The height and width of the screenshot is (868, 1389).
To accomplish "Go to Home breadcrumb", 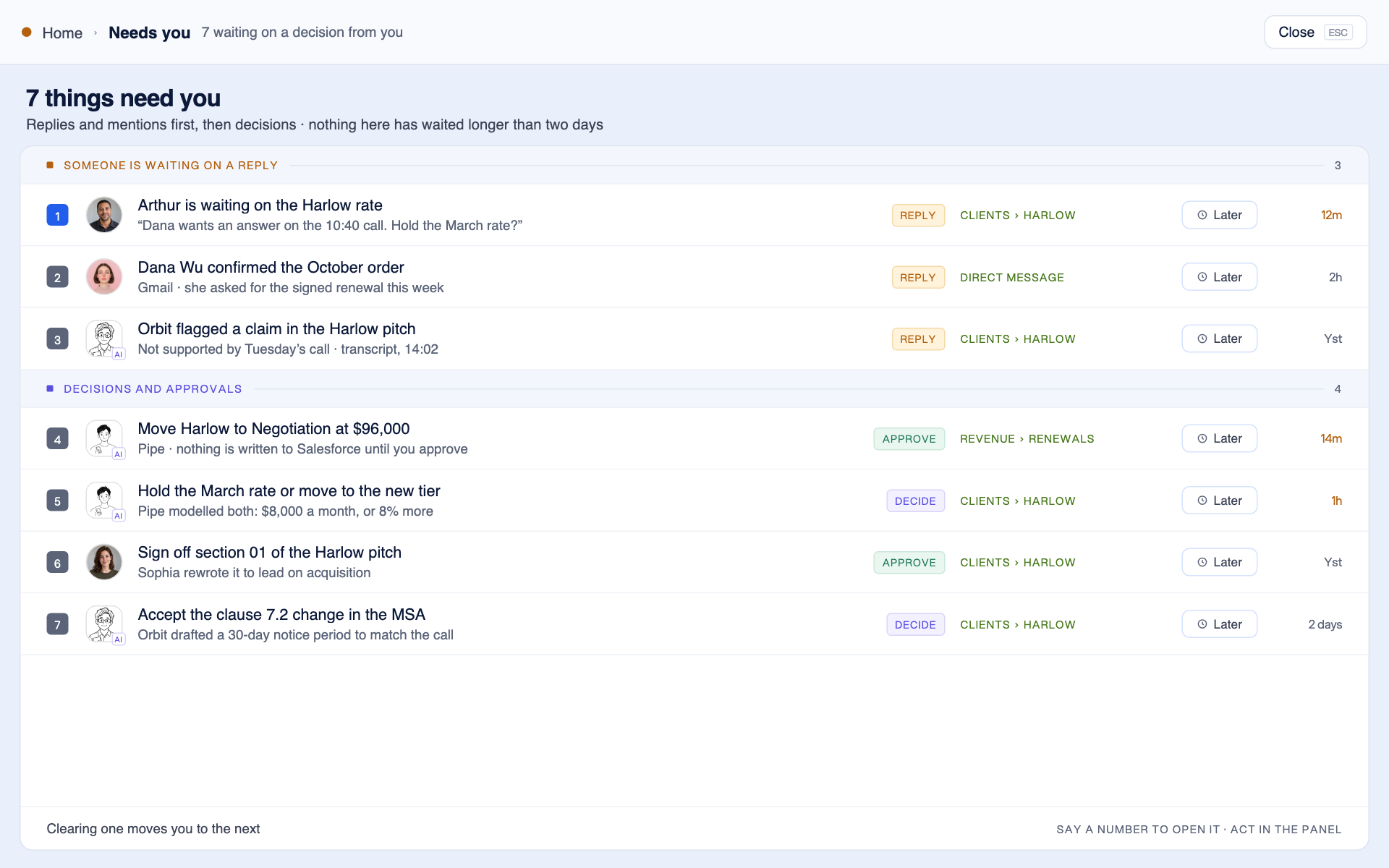I will click(62, 33).
